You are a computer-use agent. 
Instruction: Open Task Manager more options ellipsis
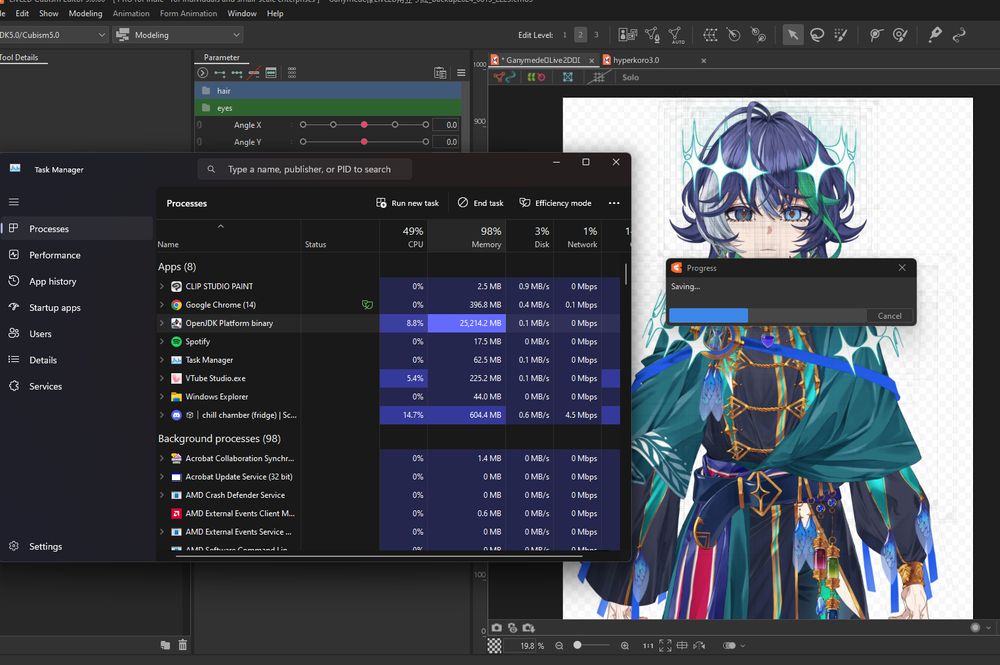pyautogui.click(x=614, y=203)
